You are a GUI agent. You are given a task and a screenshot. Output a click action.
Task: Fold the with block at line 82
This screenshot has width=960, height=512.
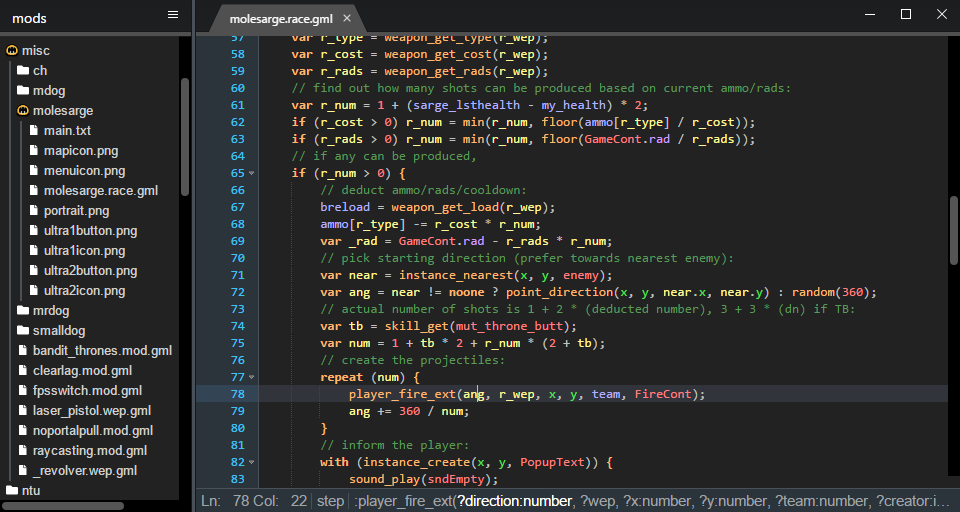pyautogui.click(x=251, y=463)
